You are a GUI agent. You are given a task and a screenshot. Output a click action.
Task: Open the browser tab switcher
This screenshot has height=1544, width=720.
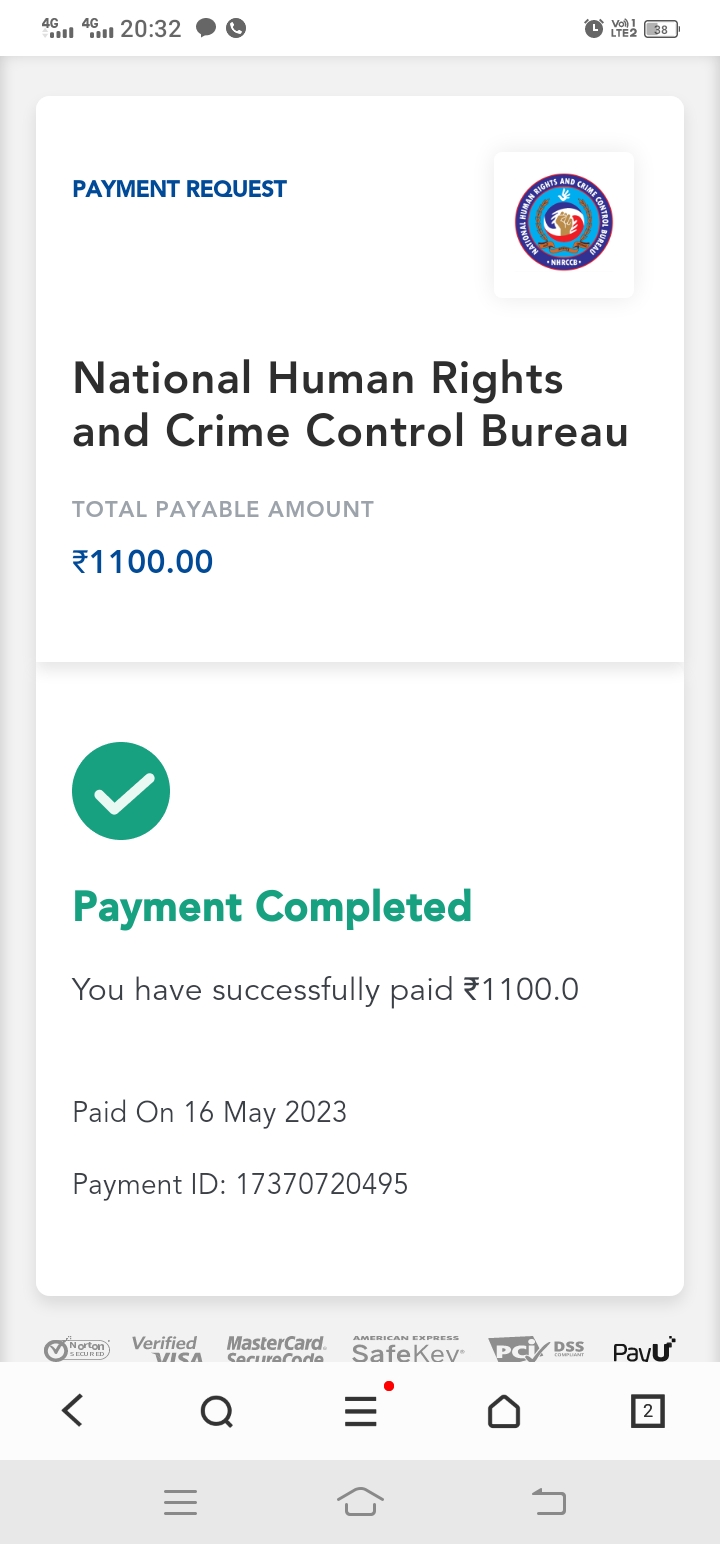click(648, 1411)
